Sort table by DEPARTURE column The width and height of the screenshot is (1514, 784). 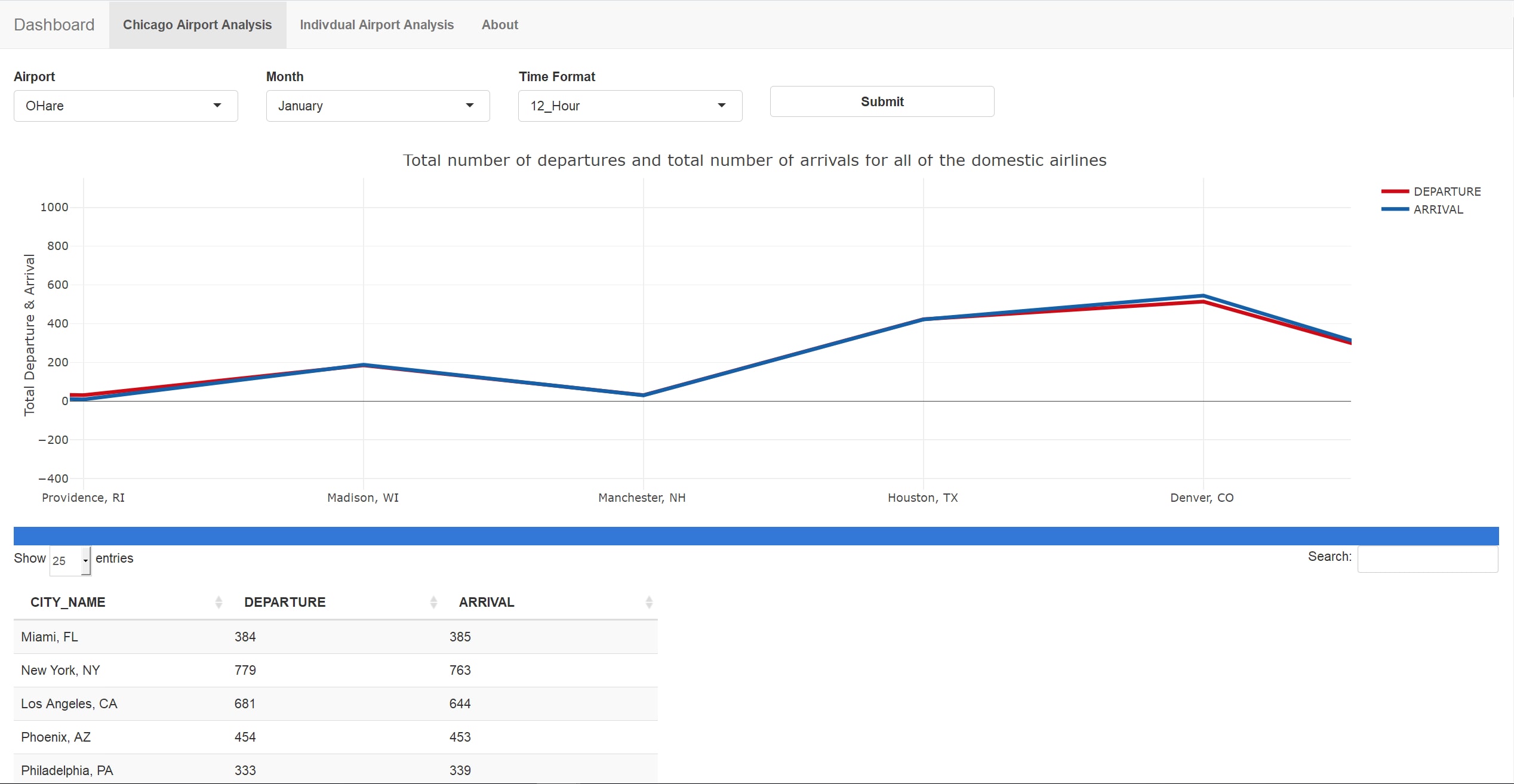(335, 602)
